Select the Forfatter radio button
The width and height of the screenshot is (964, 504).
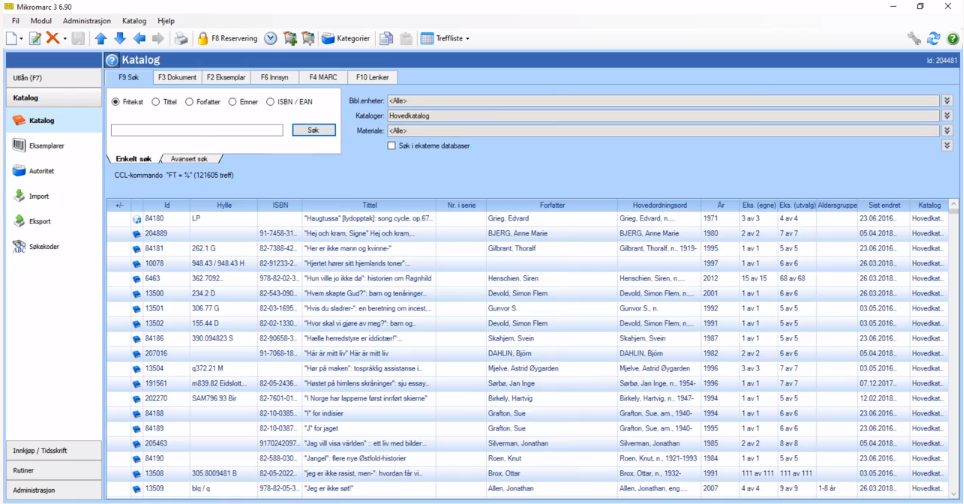[x=189, y=101]
